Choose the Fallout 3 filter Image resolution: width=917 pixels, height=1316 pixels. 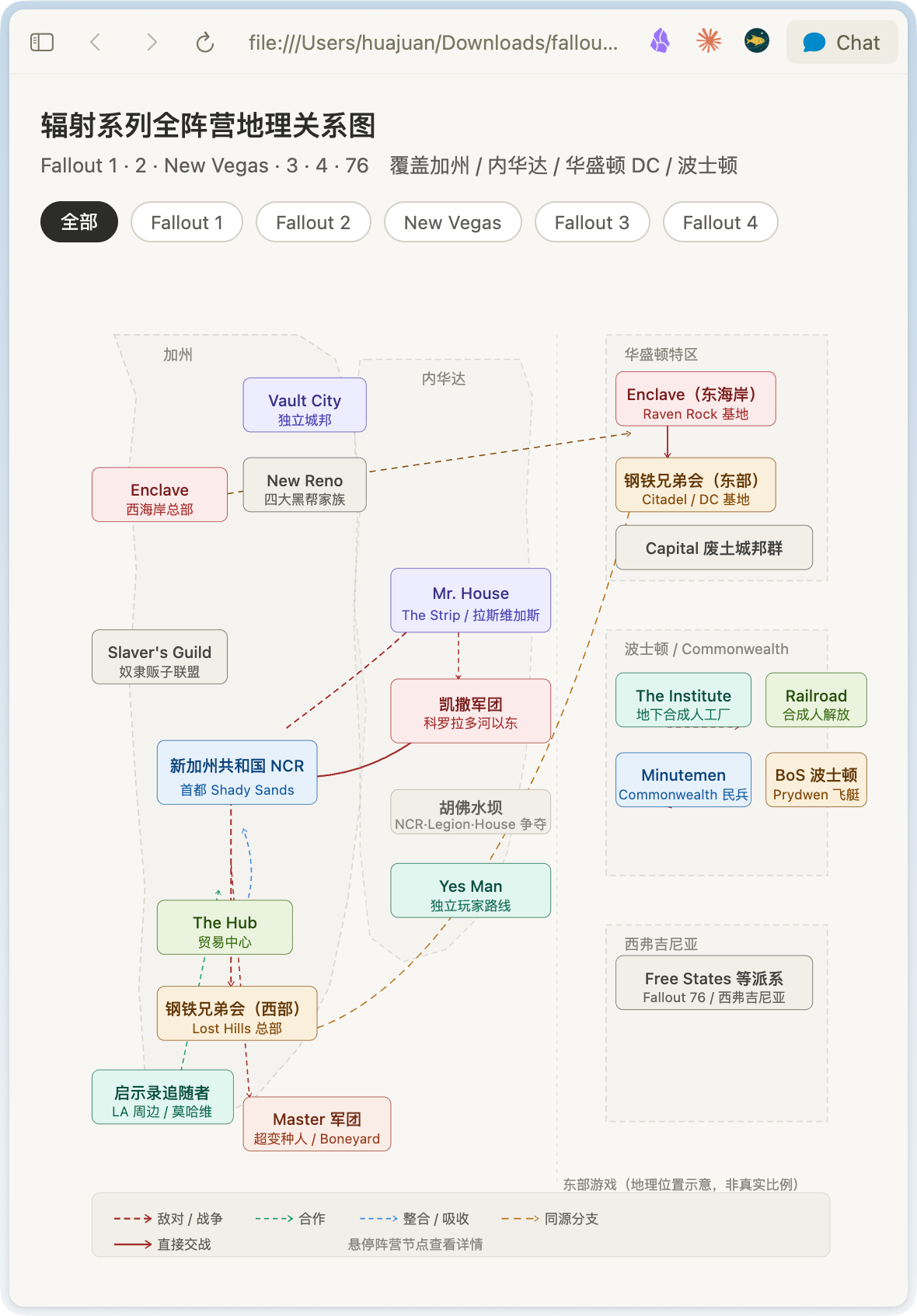coord(591,222)
